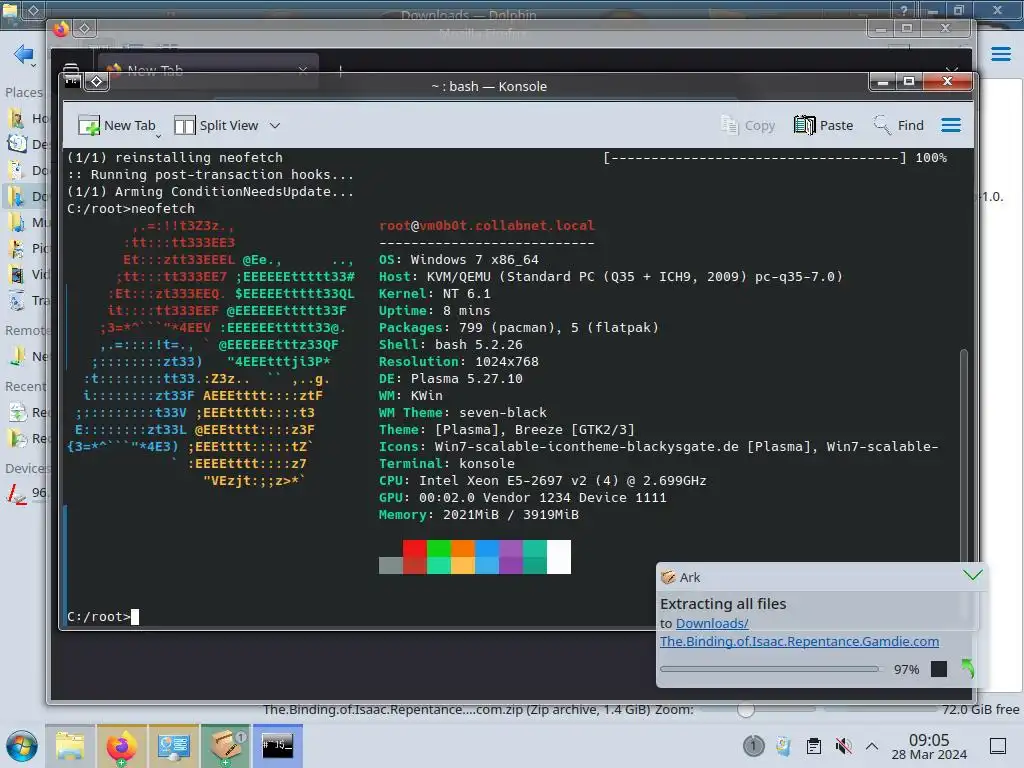This screenshot has height=768, width=1024.
Task: Open the Windows-style start menu
Action: (x=22, y=746)
